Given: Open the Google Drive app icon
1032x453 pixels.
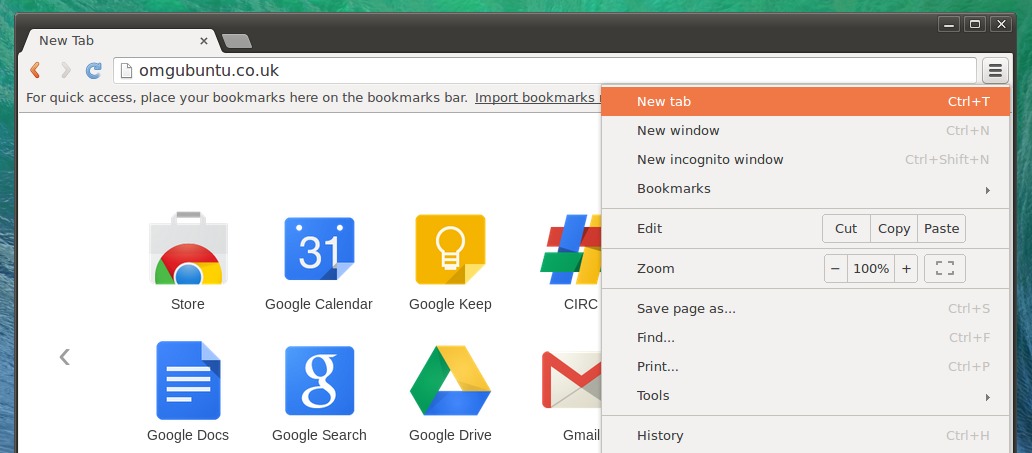Looking at the screenshot, I should tap(450, 380).
